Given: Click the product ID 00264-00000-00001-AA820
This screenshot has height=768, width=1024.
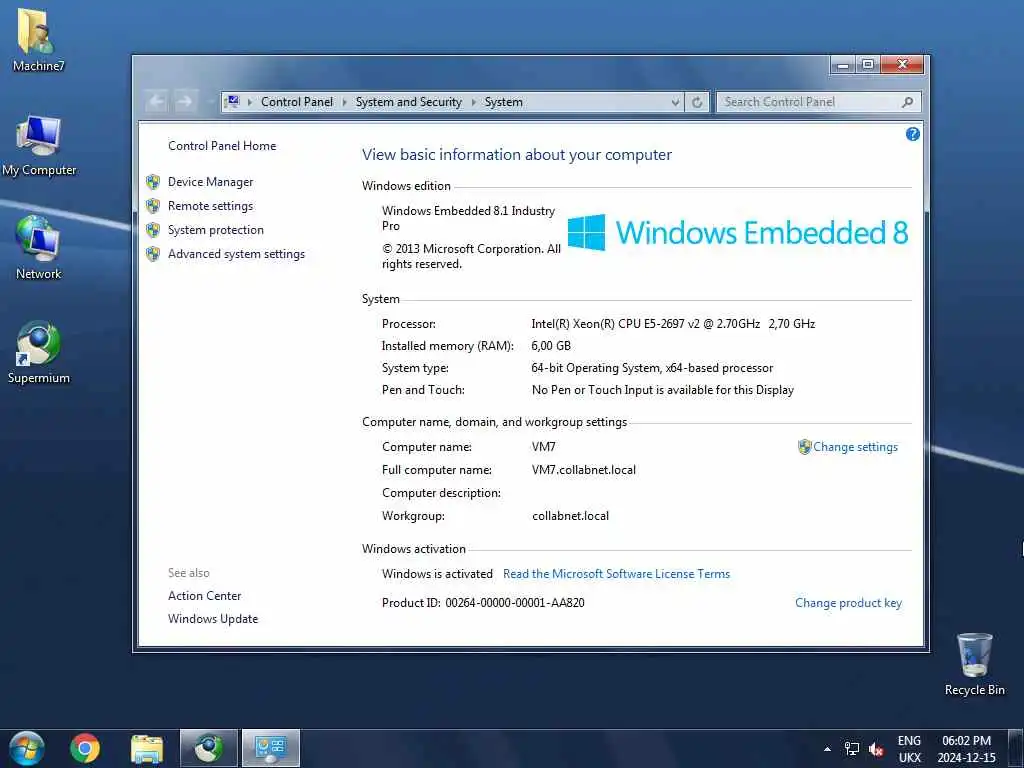Looking at the screenshot, I should pos(515,603).
